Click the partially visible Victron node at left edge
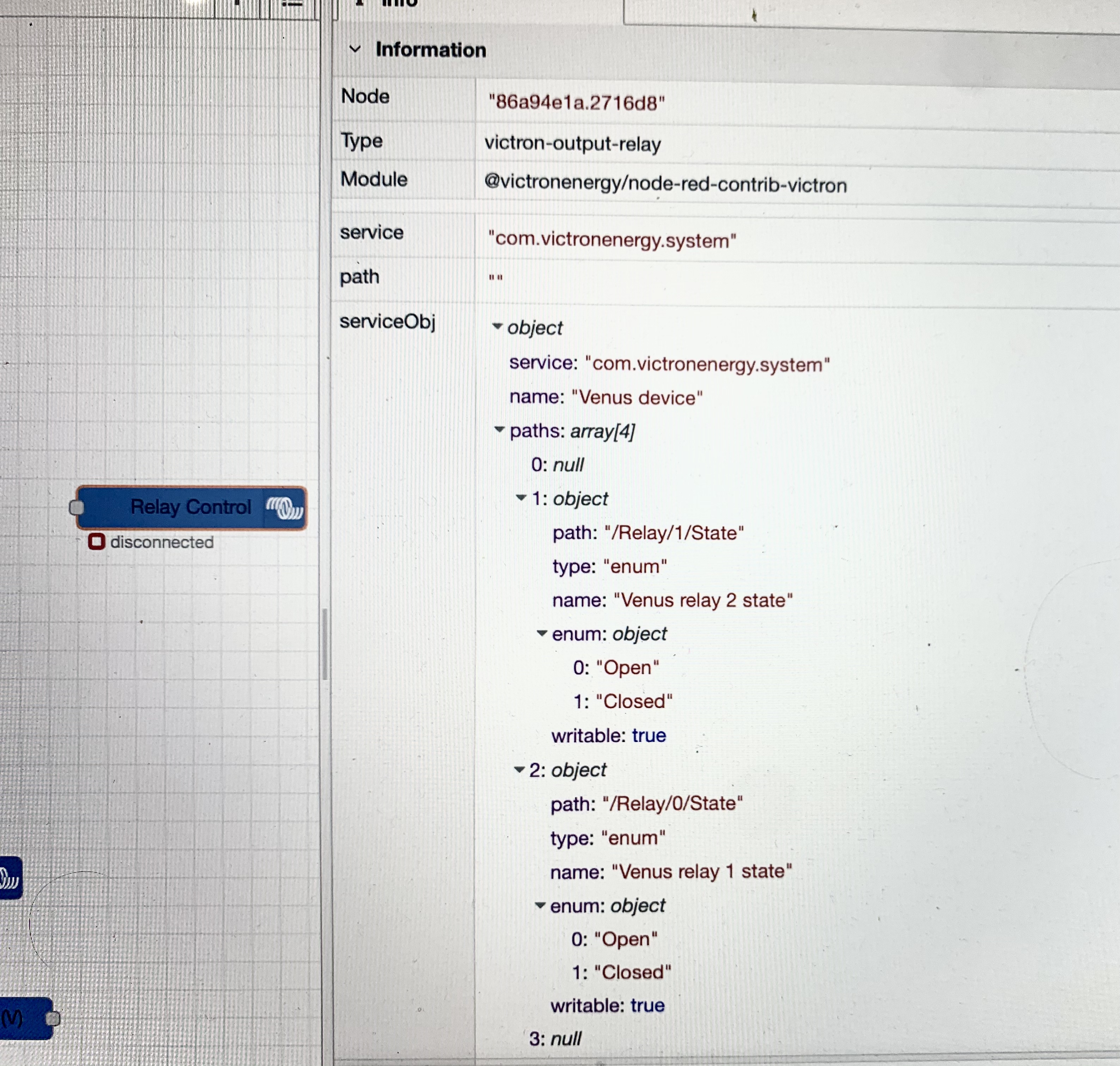This screenshot has width=1120, height=1066. (11, 878)
